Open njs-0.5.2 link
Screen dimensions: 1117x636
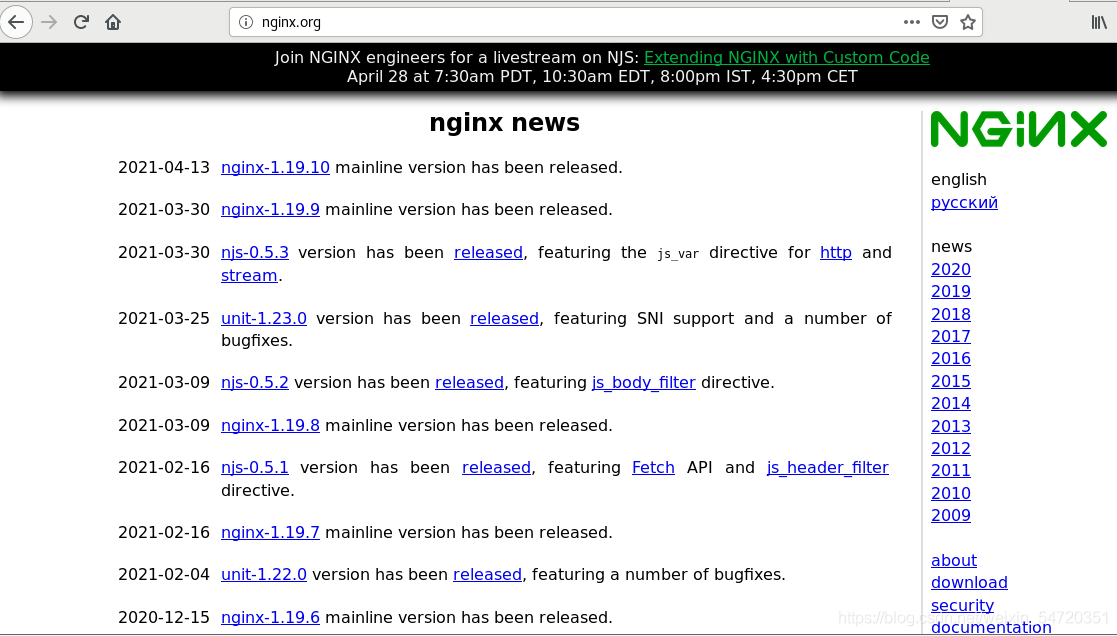click(255, 382)
